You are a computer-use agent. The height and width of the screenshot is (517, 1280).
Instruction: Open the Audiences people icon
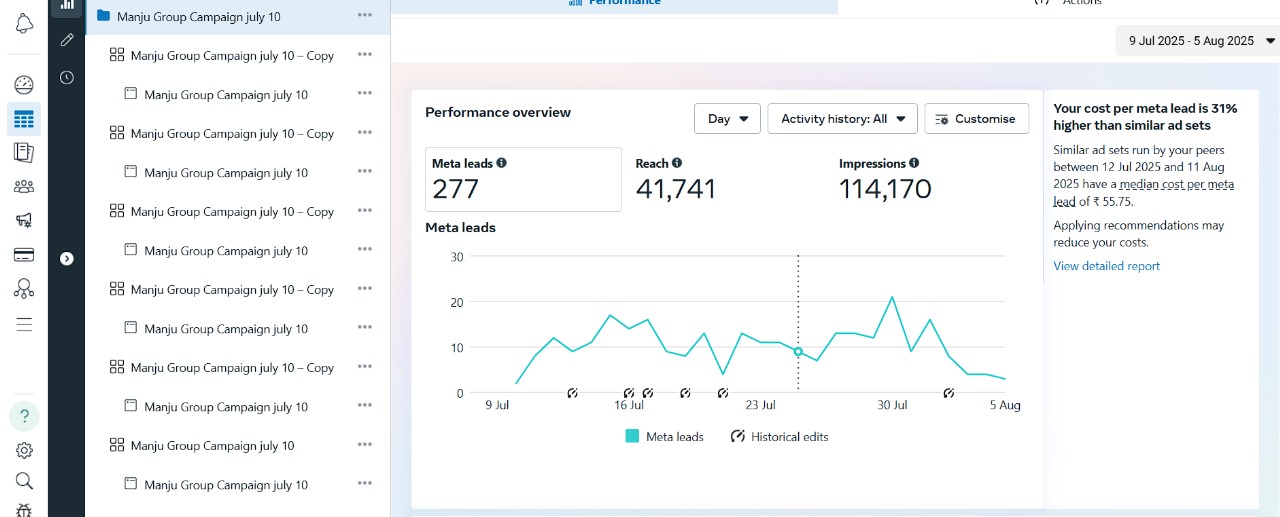[x=24, y=186]
